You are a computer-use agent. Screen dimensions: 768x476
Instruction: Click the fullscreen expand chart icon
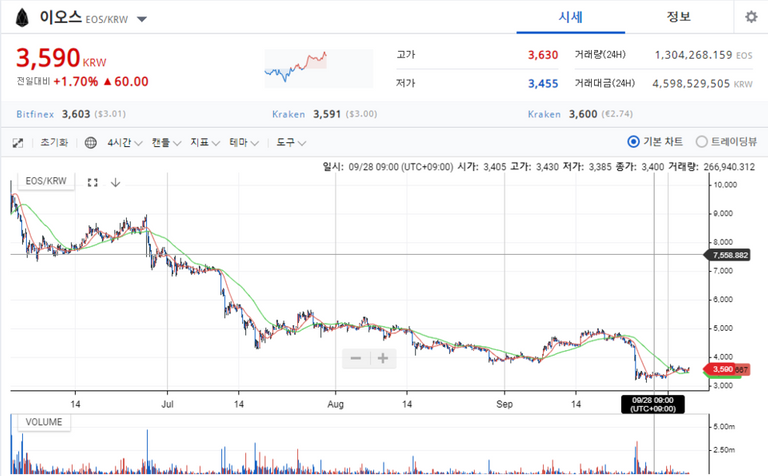click(18, 143)
